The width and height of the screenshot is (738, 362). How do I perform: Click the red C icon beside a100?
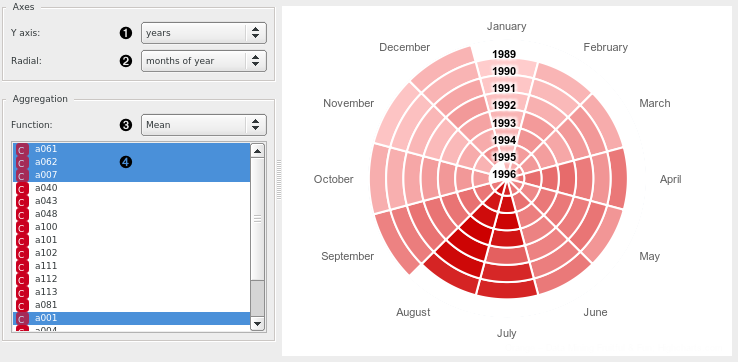[22, 228]
